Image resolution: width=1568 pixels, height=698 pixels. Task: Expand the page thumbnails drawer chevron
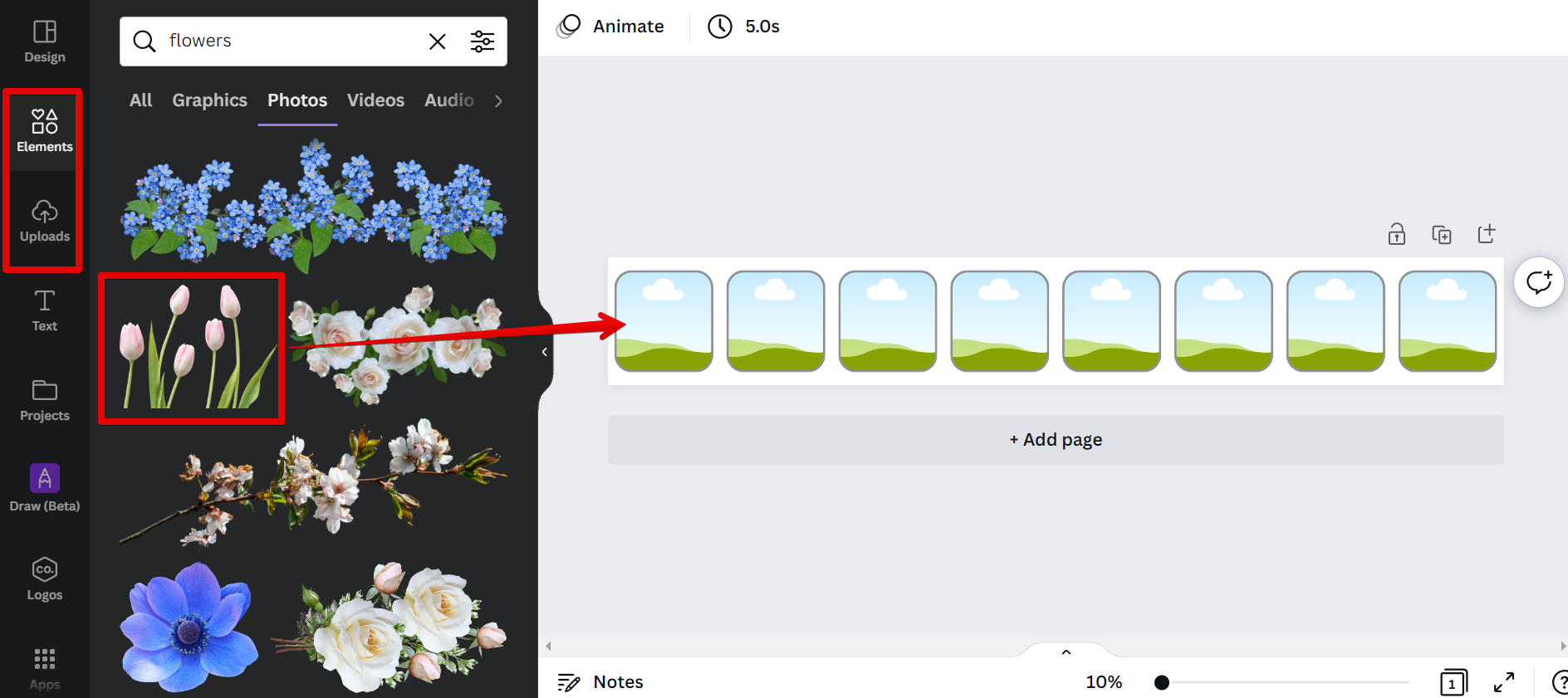pyautogui.click(x=1066, y=652)
